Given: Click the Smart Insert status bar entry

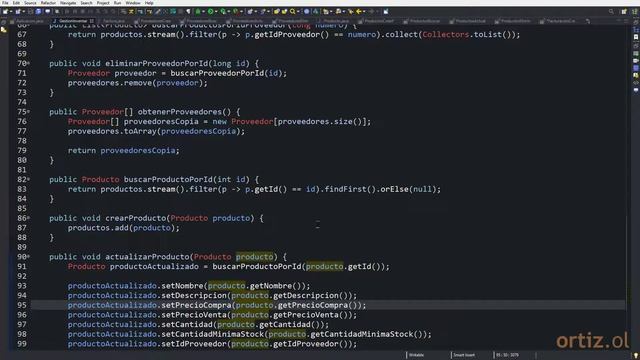Looking at the screenshot, I should (x=464, y=355).
